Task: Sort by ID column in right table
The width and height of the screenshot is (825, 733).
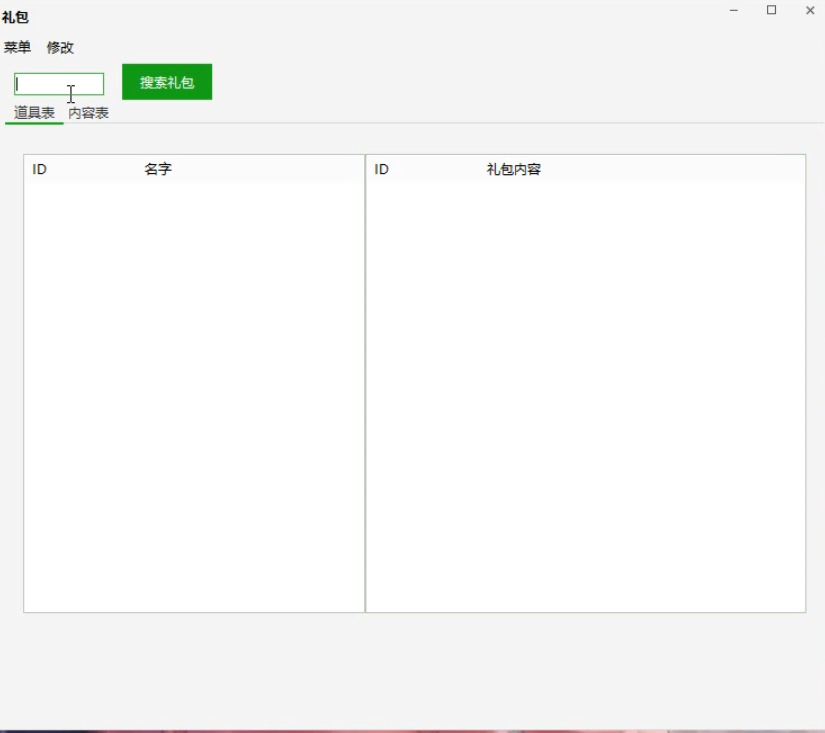Action: pyautogui.click(x=382, y=169)
